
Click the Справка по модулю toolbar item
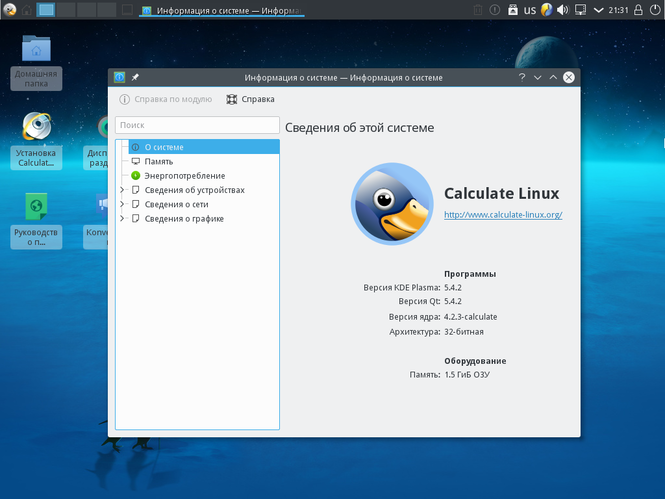[165, 99]
